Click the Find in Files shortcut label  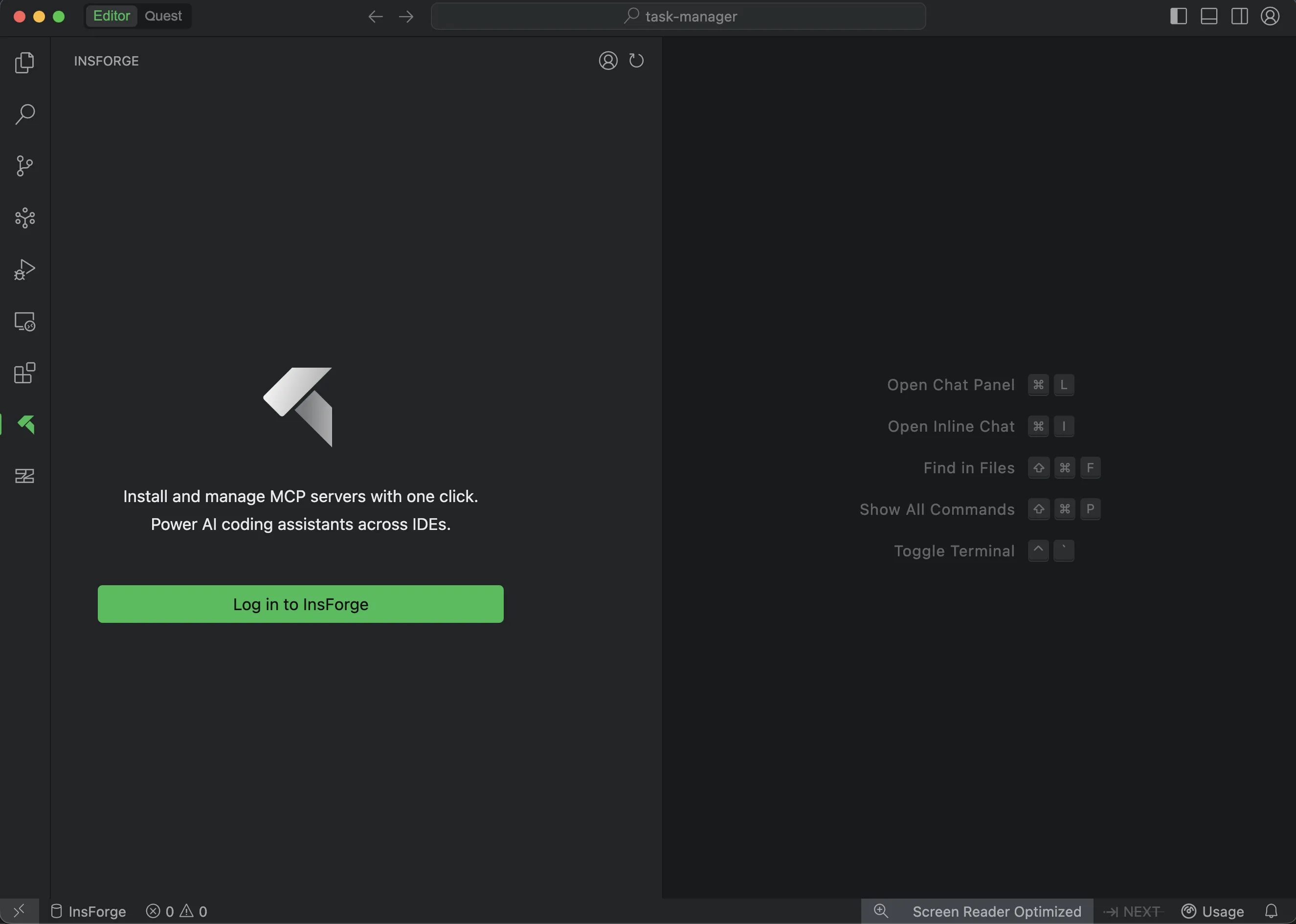point(969,468)
